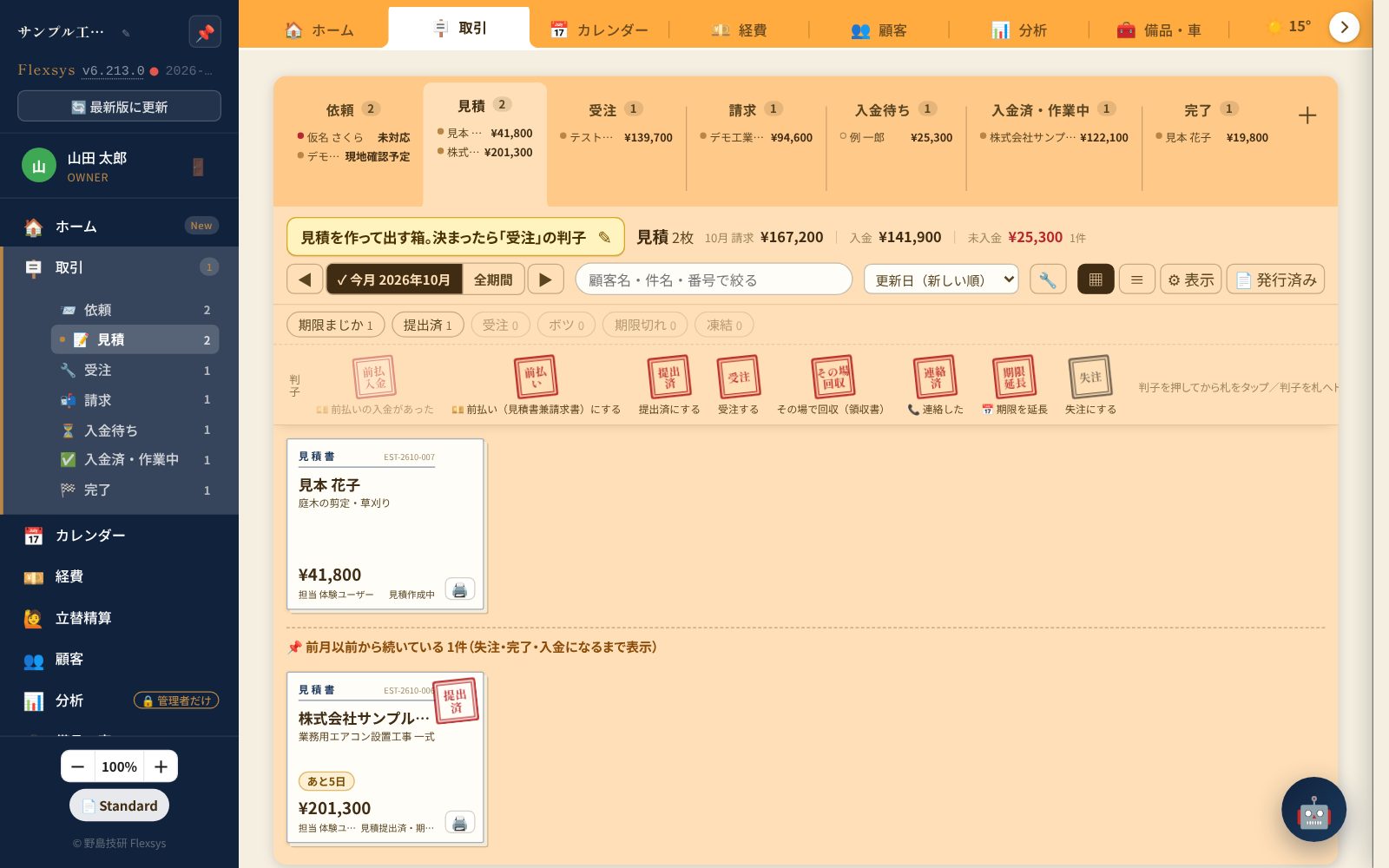Viewport: 1389px width, 868px height.
Task: Go to the next month with the right arrow
Action: (545, 279)
